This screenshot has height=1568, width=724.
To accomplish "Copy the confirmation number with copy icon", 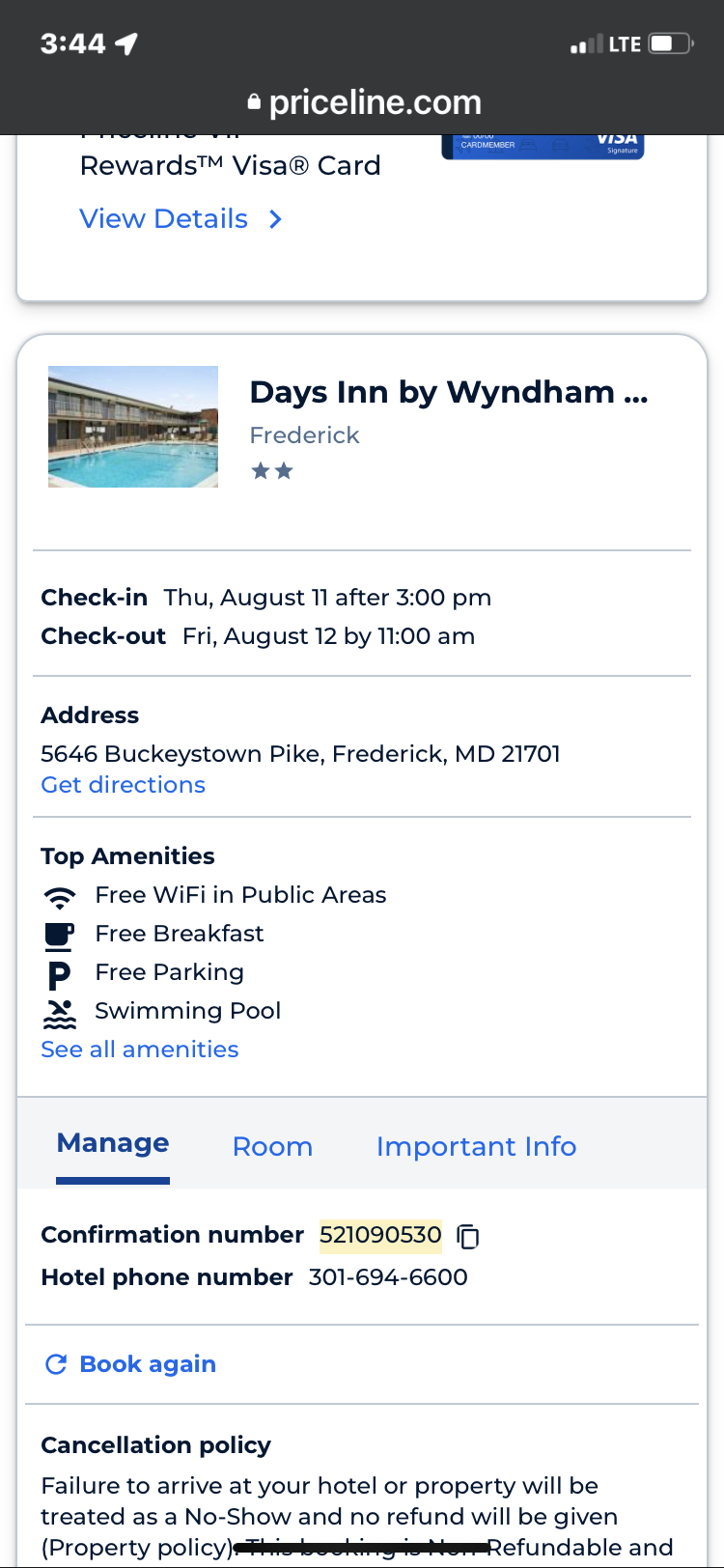I will (x=468, y=1236).
